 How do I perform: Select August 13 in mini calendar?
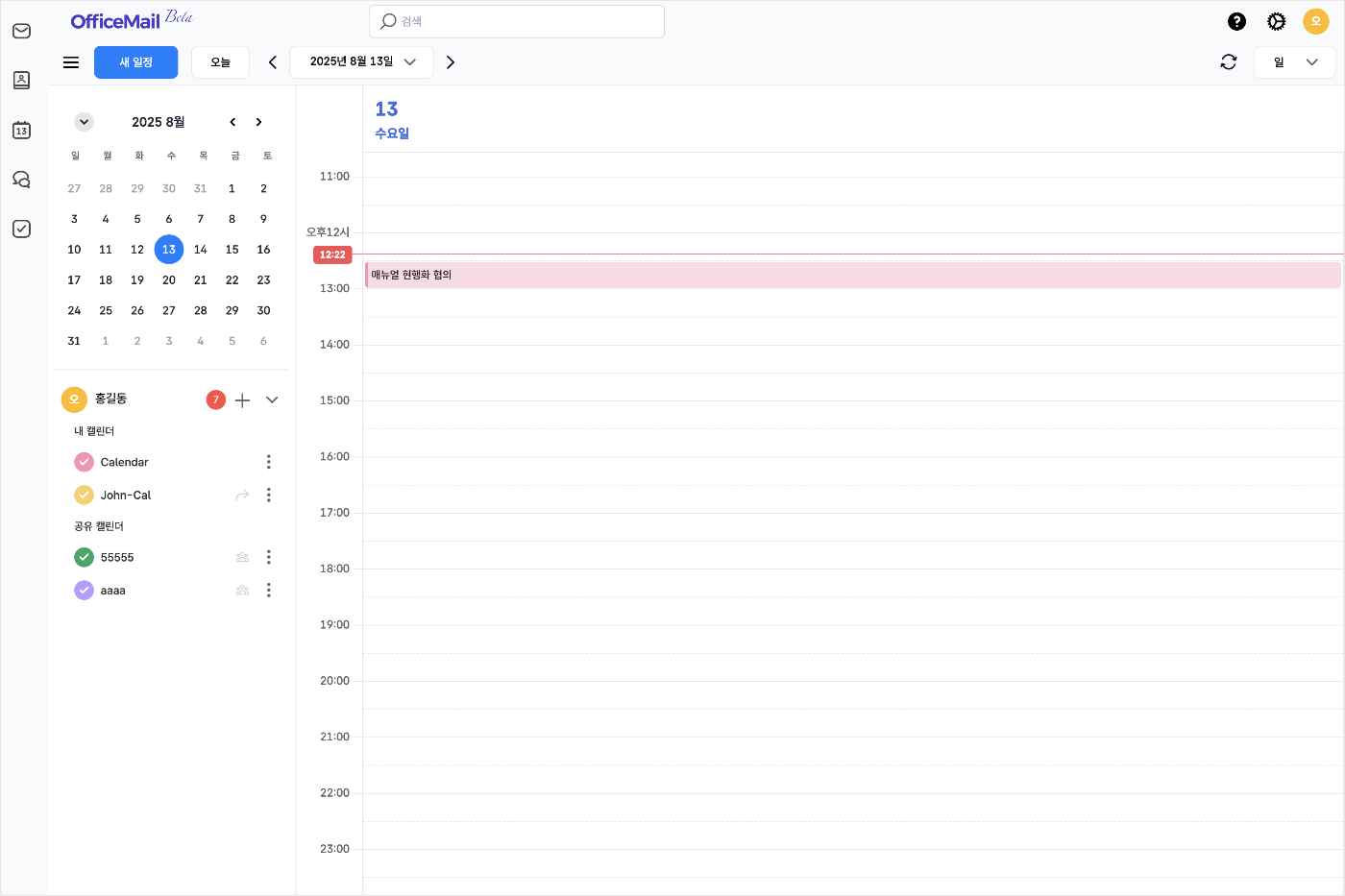click(169, 250)
